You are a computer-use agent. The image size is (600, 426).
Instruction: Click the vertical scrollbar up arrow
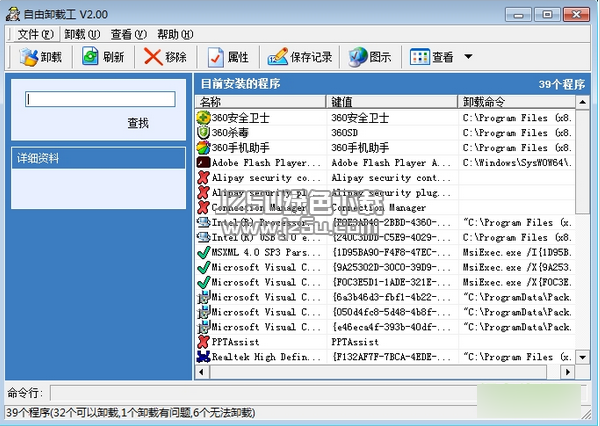[x=582, y=102]
